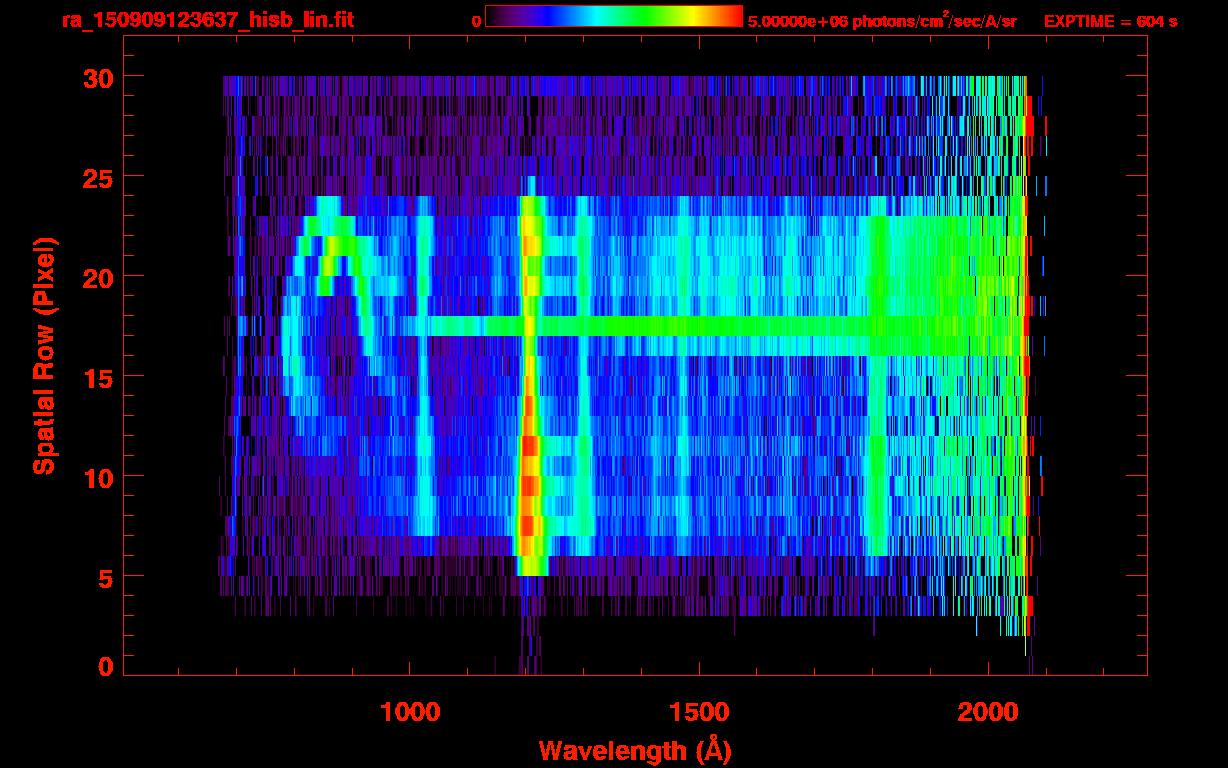Click the Spatial Row (Pixel) axis title
Viewport: 1228px width, 768px height.
44,356
